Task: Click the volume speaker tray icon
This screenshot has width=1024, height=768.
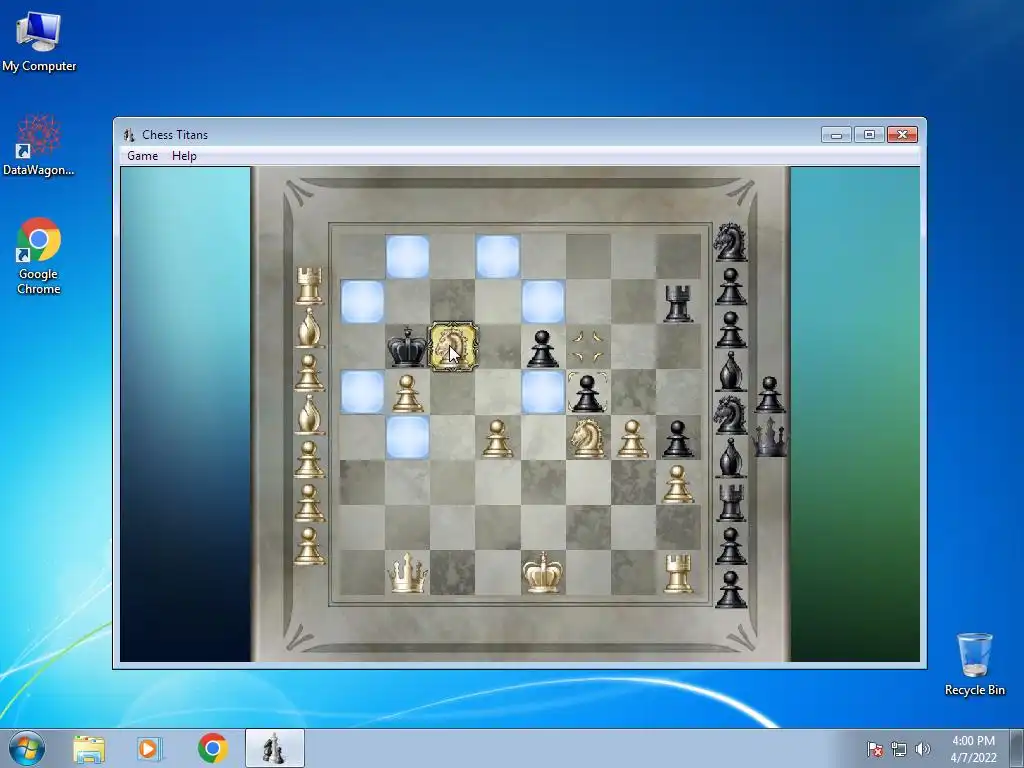Action: (x=922, y=749)
